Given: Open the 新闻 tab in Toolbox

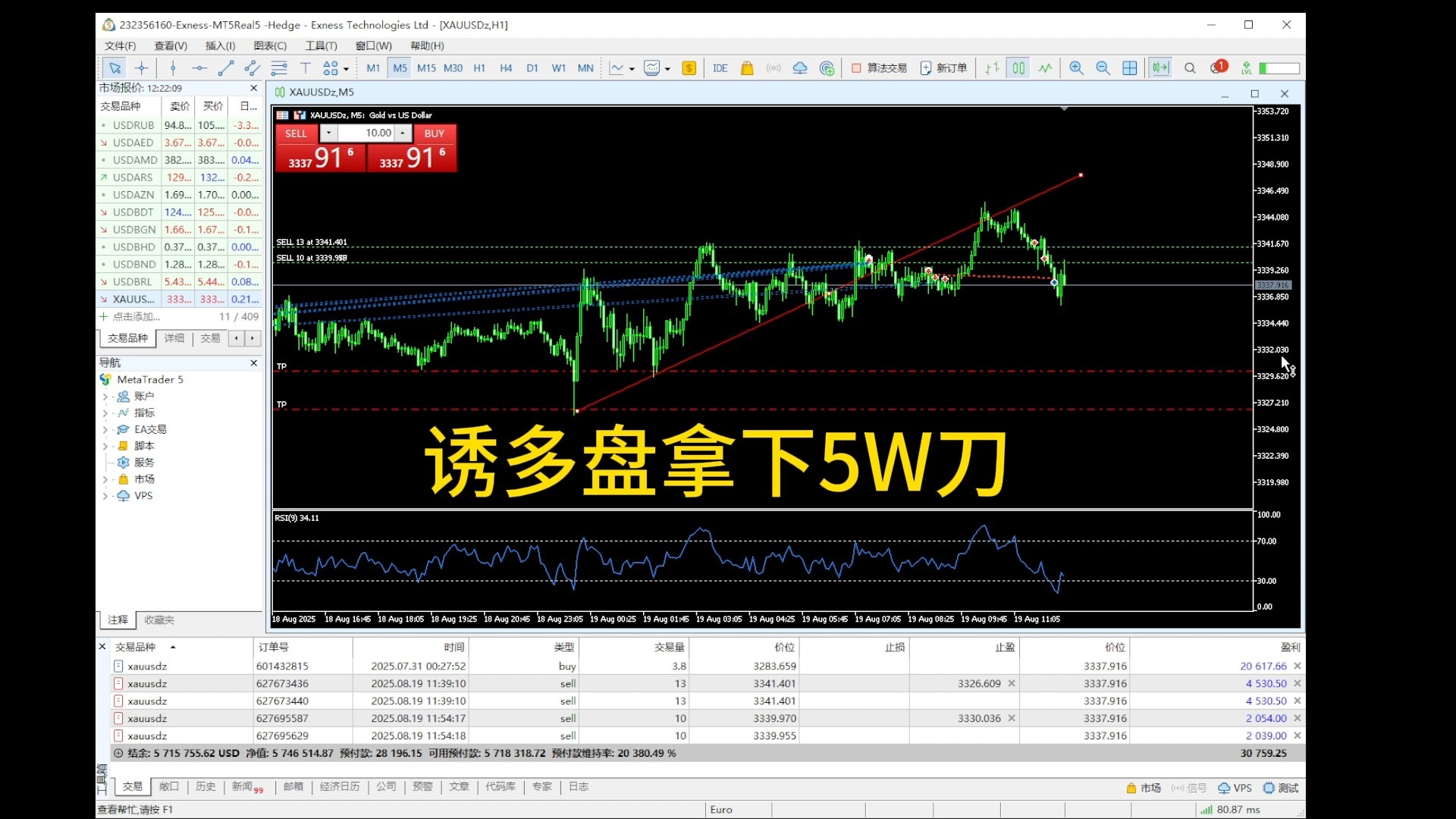Looking at the screenshot, I should tap(247, 787).
